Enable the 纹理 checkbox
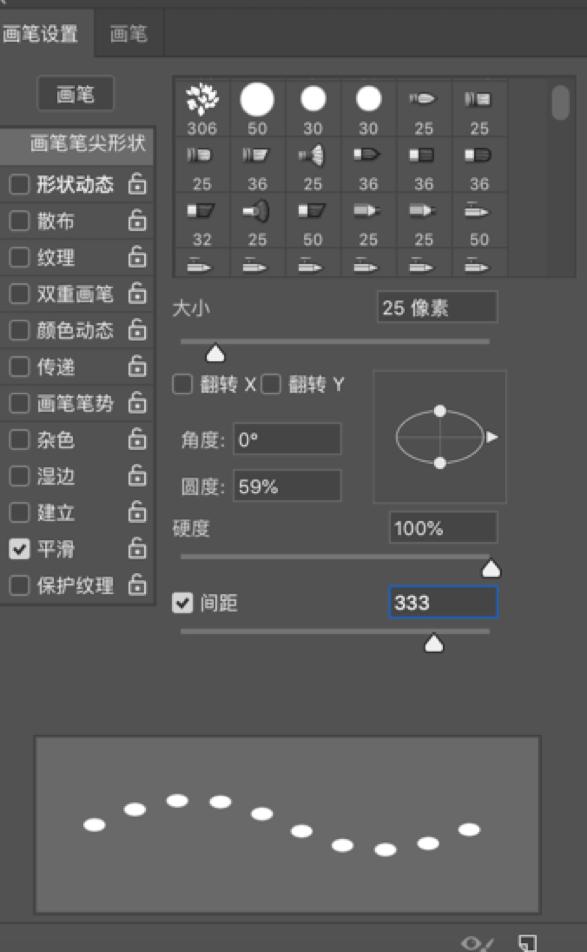 [x=19, y=257]
